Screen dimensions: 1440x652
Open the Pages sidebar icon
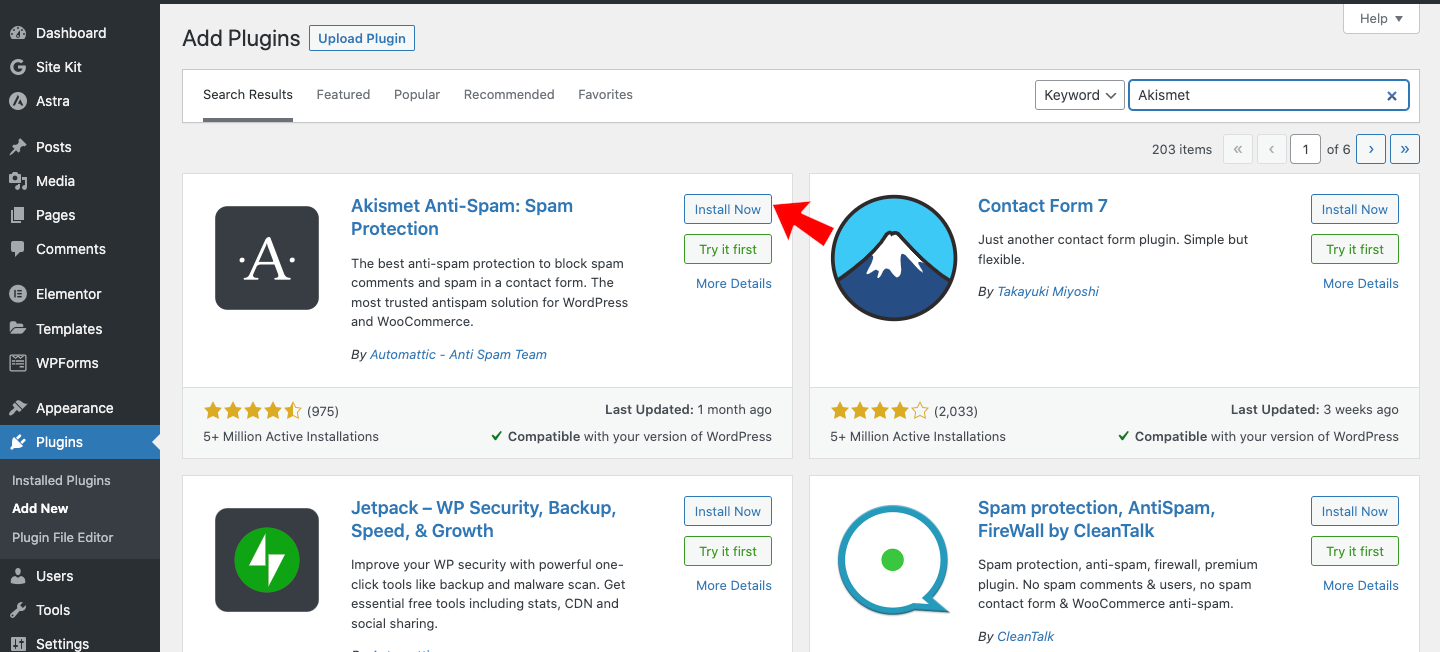(x=18, y=214)
